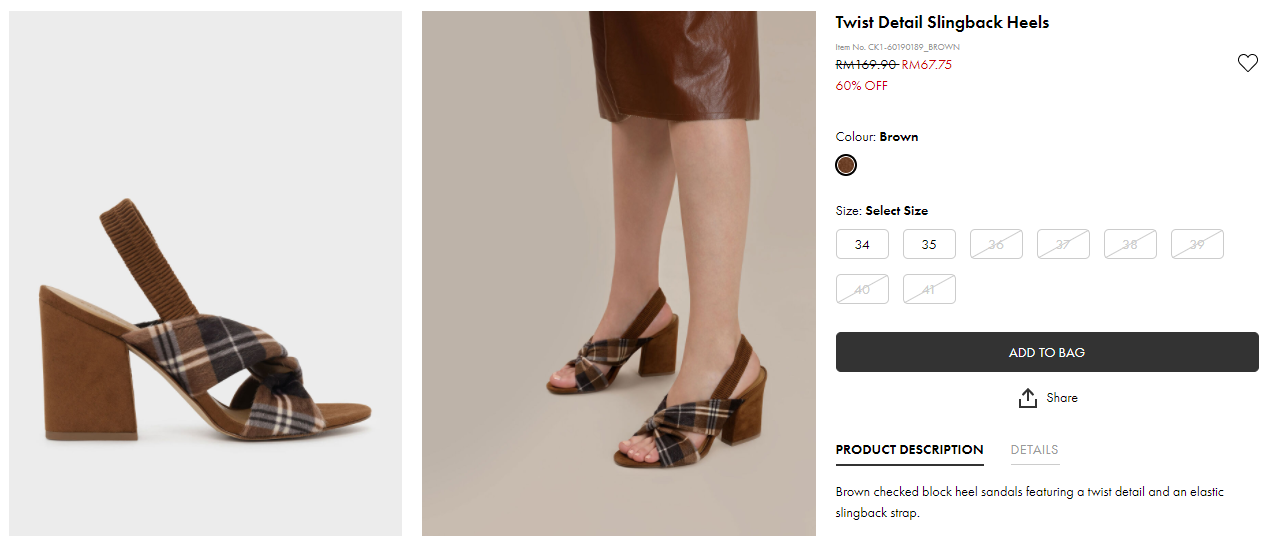1274x547 pixels.
Task: Click the 60% OFF discount label
Action: click(861, 86)
